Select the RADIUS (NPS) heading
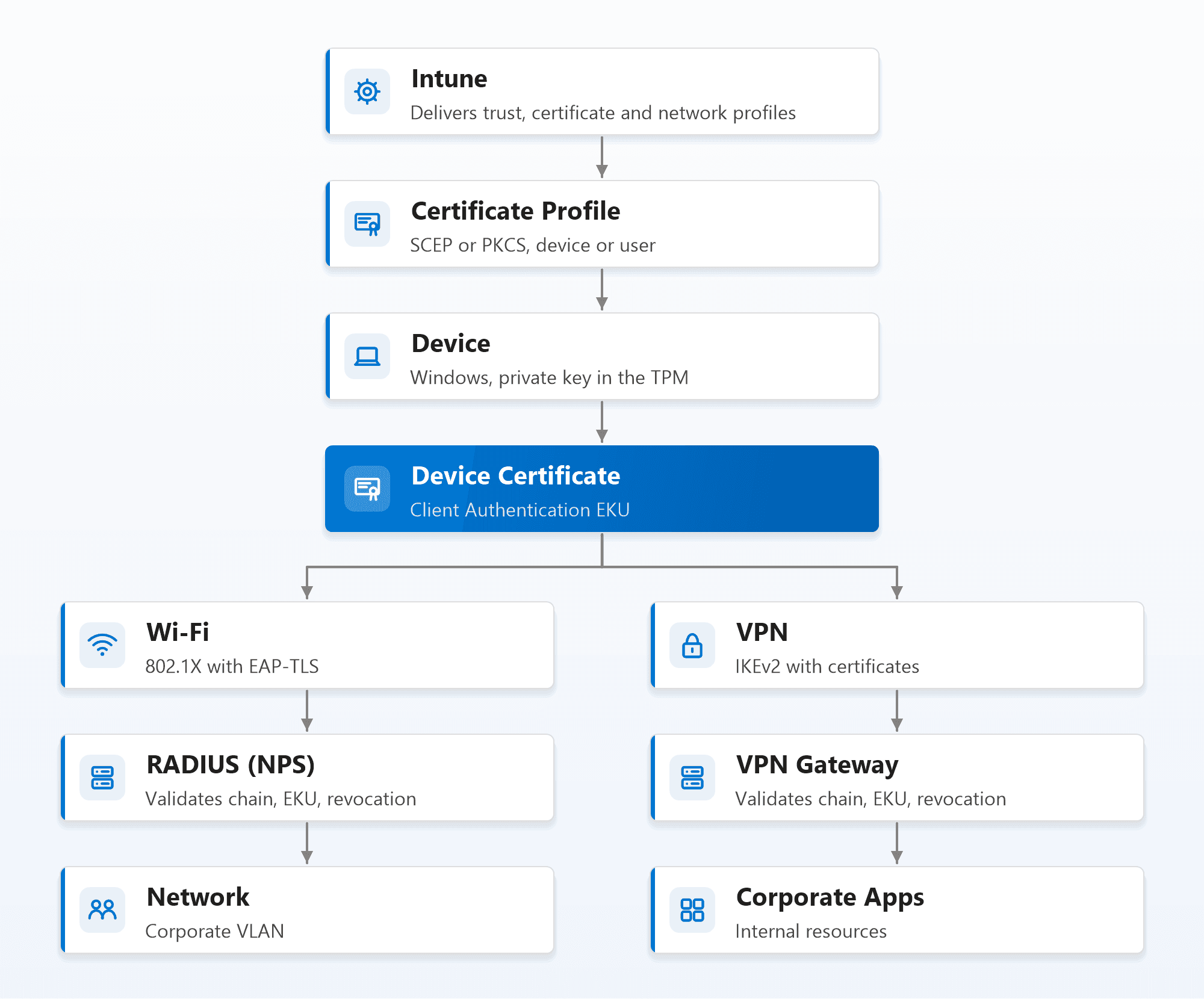This screenshot has height=999, width=1204. pyautogui.click(x=231, y=765)
